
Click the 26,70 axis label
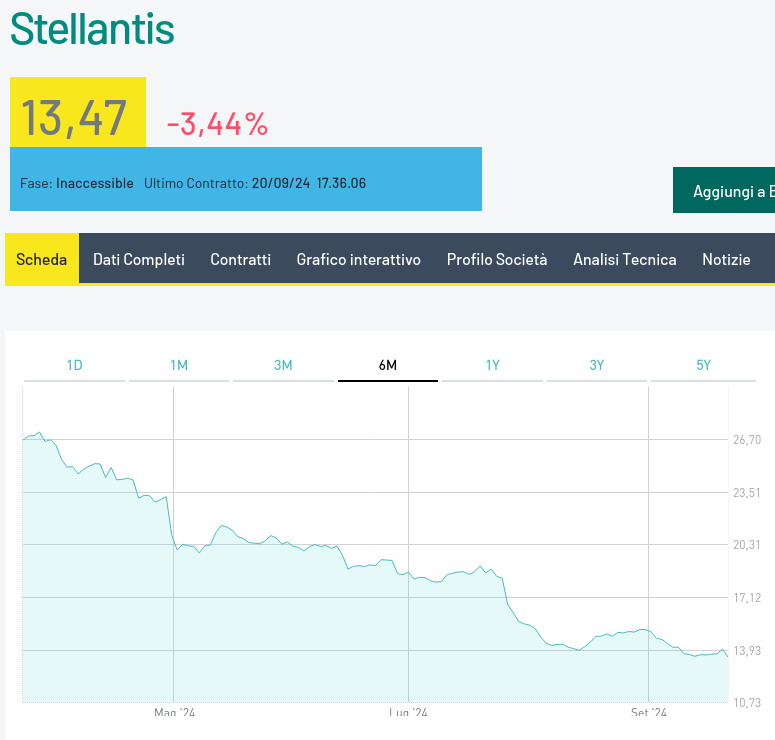pyautogui.click(x=747, y=439)
